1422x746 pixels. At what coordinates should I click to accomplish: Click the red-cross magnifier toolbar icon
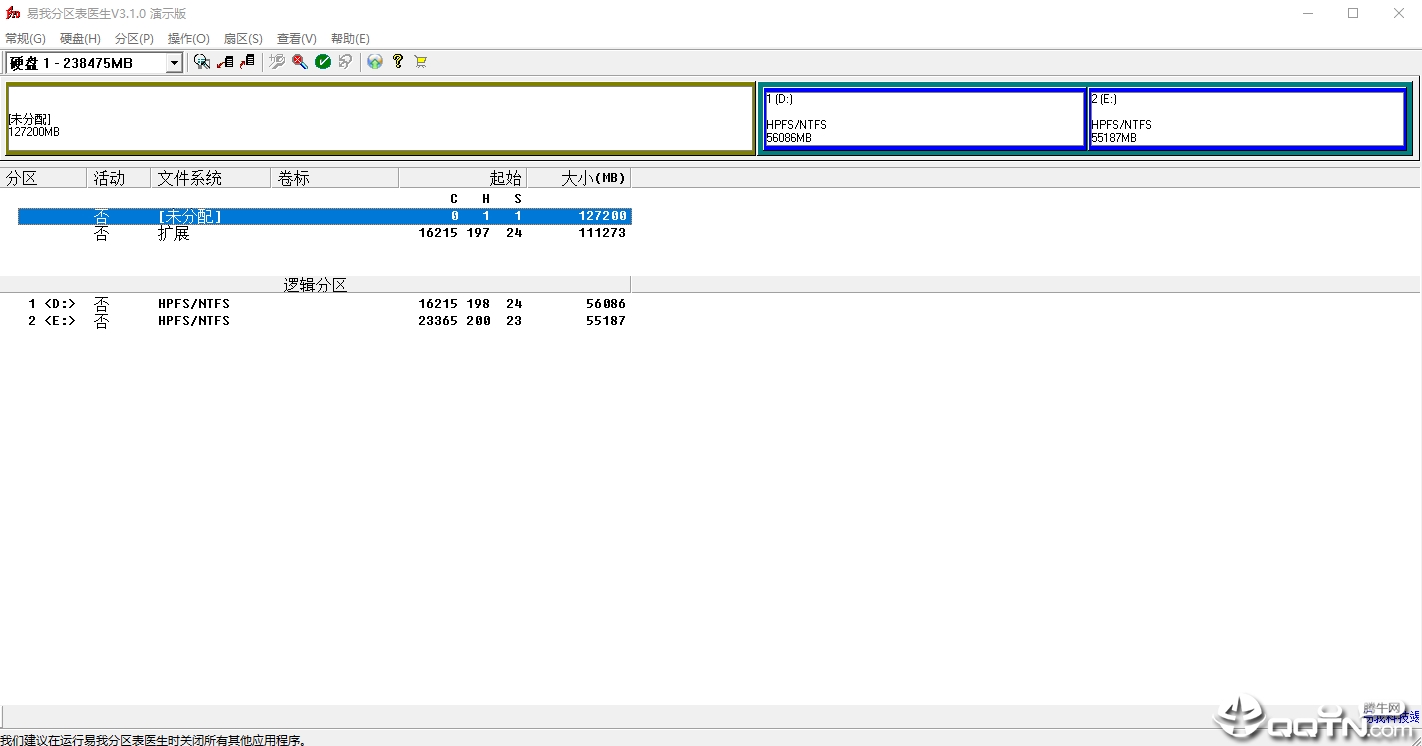300,62
